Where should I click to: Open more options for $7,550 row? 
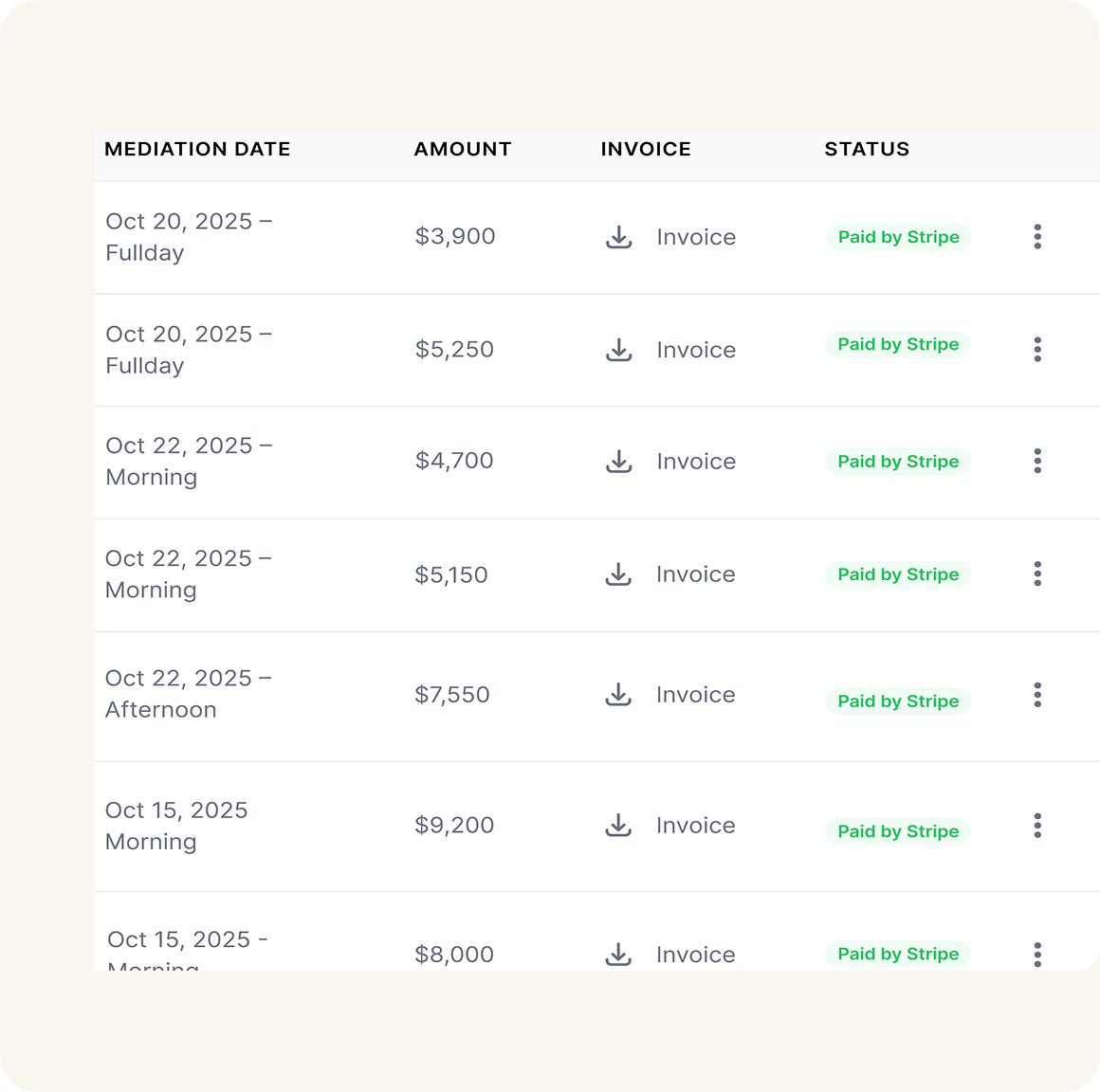coord(1037,695)
